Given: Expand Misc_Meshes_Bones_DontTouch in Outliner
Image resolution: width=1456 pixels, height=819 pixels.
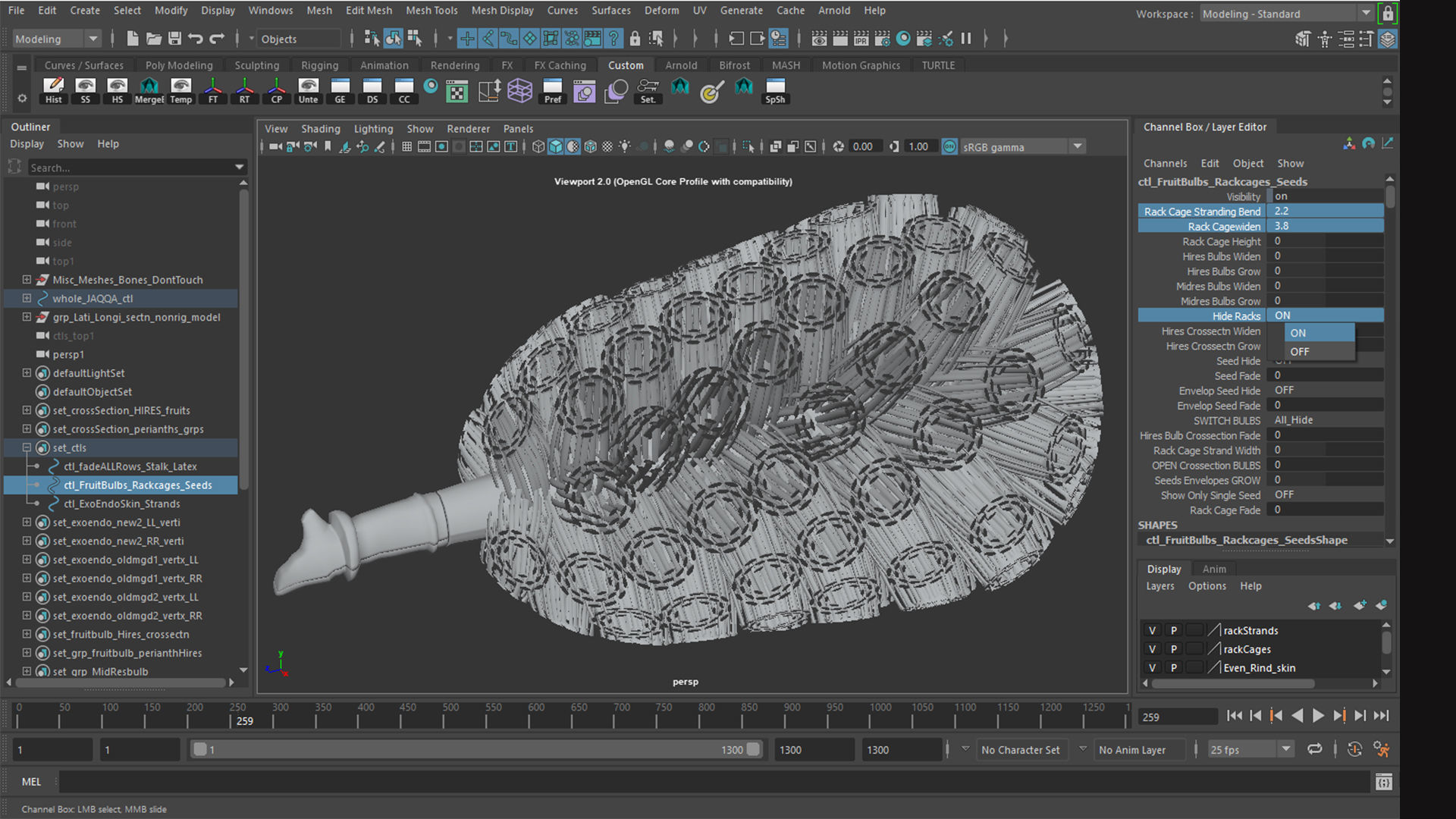Looking at the screenshot, I should coord(27,280).
